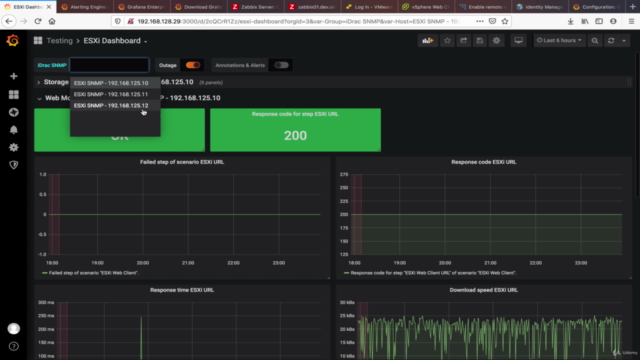The image size is (640, 360).
Task: Switch to Grafana Enterprise browser tab
Action: click(x=141, y=7)
